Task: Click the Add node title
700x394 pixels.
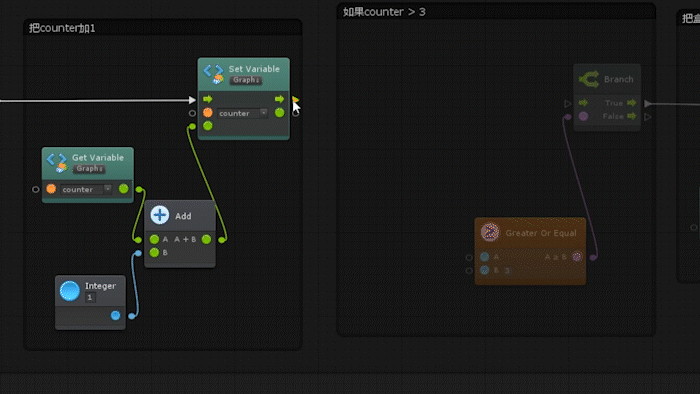Action: [183, 216]
